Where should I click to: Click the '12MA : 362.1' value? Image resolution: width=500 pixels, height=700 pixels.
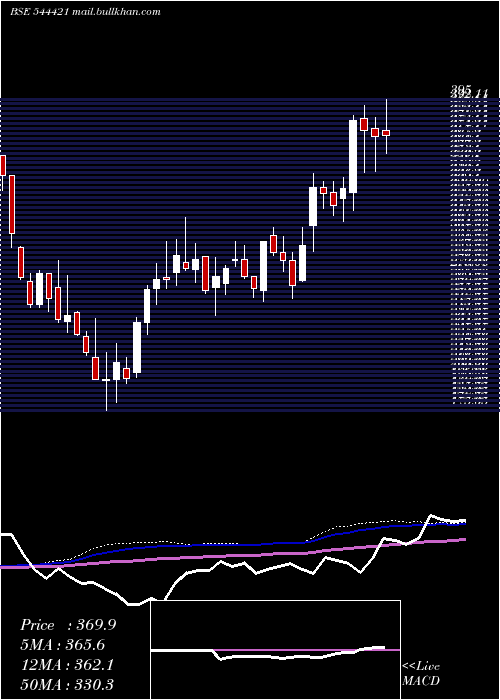pos(67,665)
